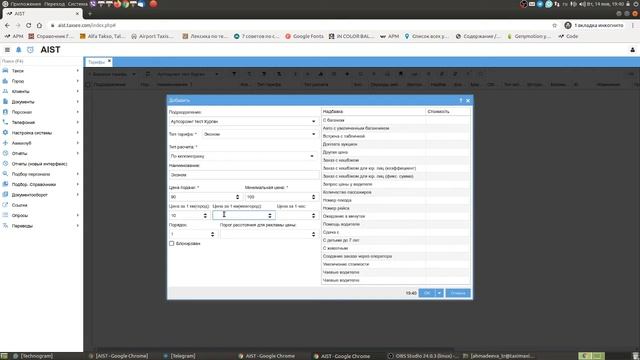Adjust the Порядок spinner arrows
Image resolution: width=640 pixels, height=360 pixels.
click(212, 234)
